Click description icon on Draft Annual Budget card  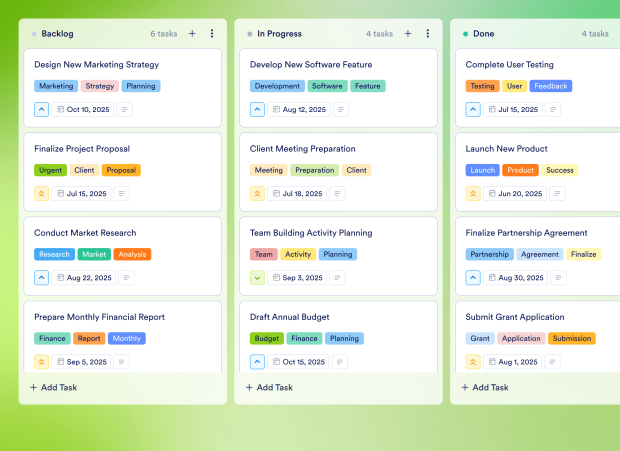(340, 362)
